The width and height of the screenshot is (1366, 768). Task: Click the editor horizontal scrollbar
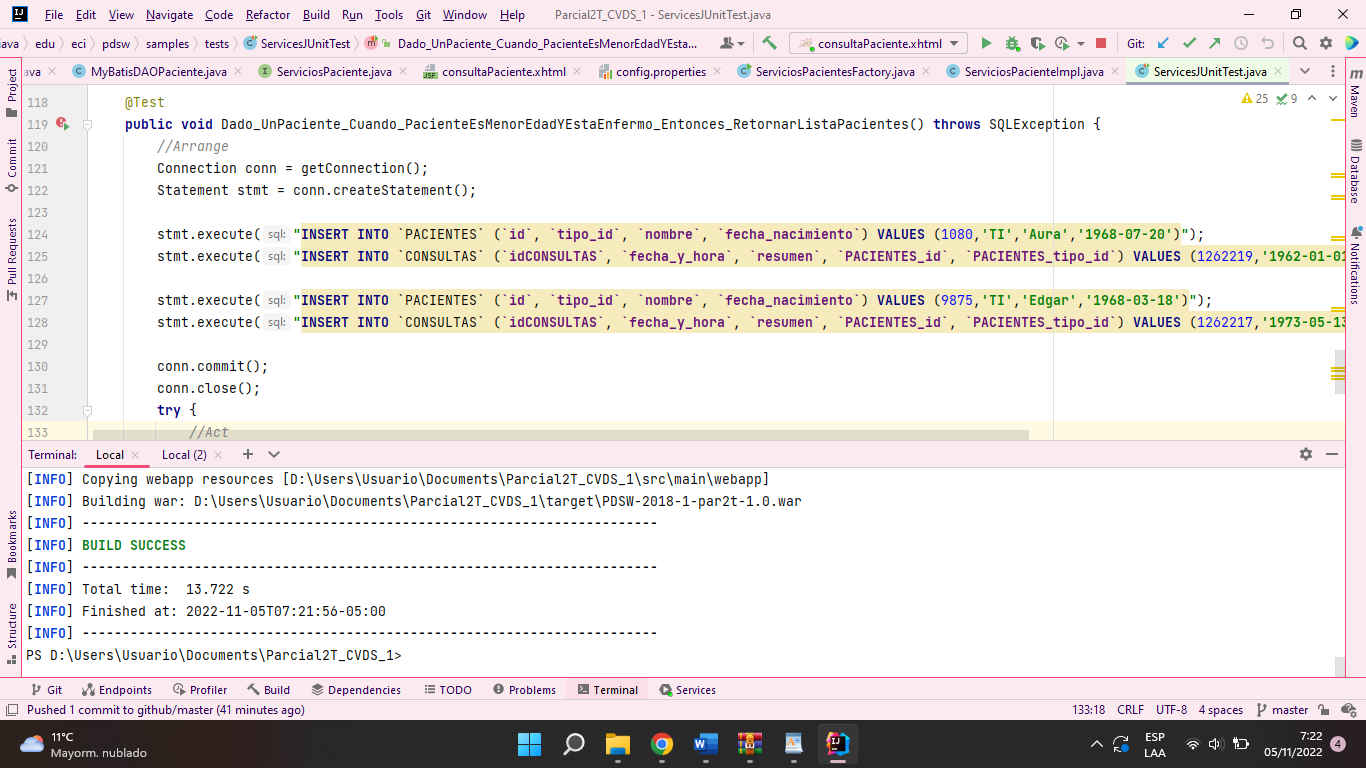pos(560,435)
